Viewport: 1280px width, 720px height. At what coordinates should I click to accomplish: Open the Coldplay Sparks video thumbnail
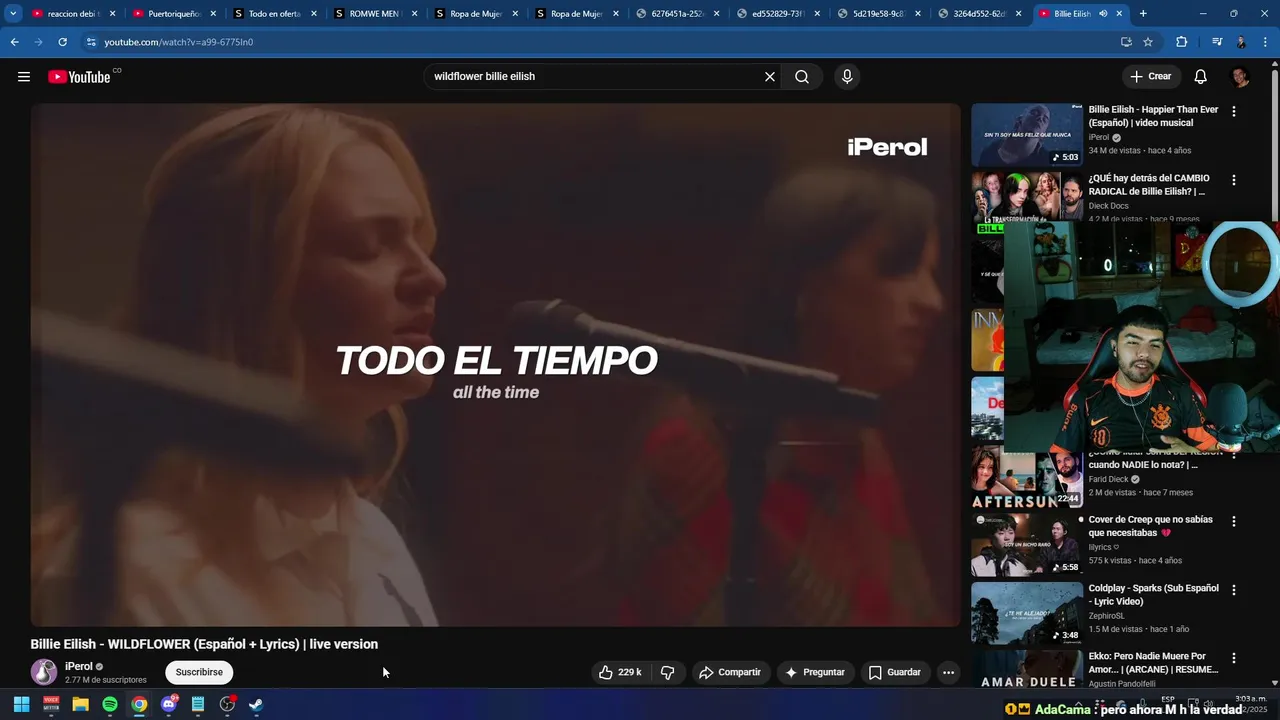click(1027, 613)
